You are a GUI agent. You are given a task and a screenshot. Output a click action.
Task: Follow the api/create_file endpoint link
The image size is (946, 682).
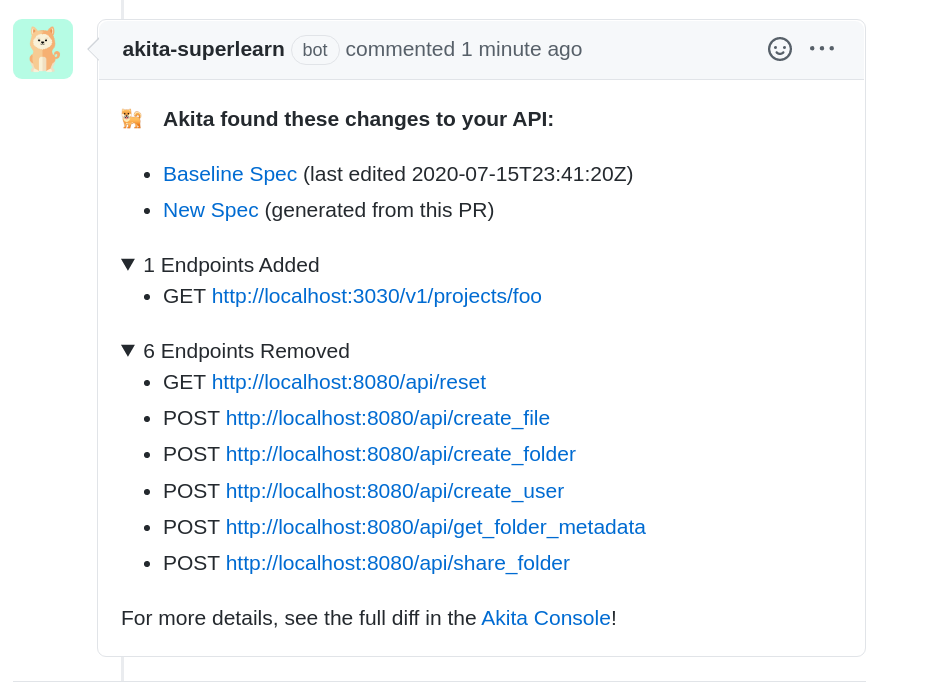(x=387, y=418)
